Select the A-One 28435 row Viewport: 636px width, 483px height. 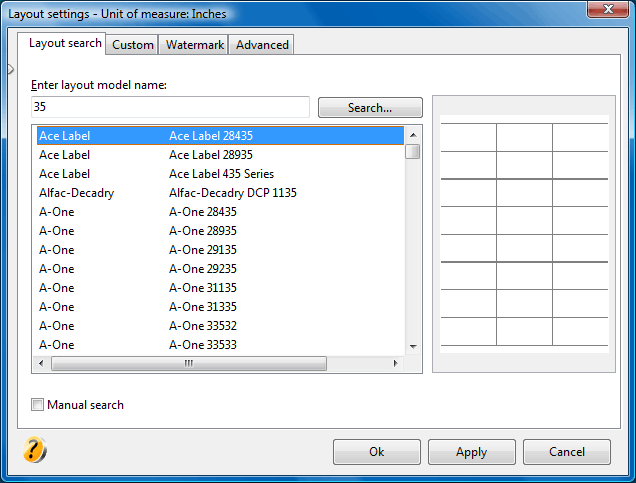[x=220, y=212]
